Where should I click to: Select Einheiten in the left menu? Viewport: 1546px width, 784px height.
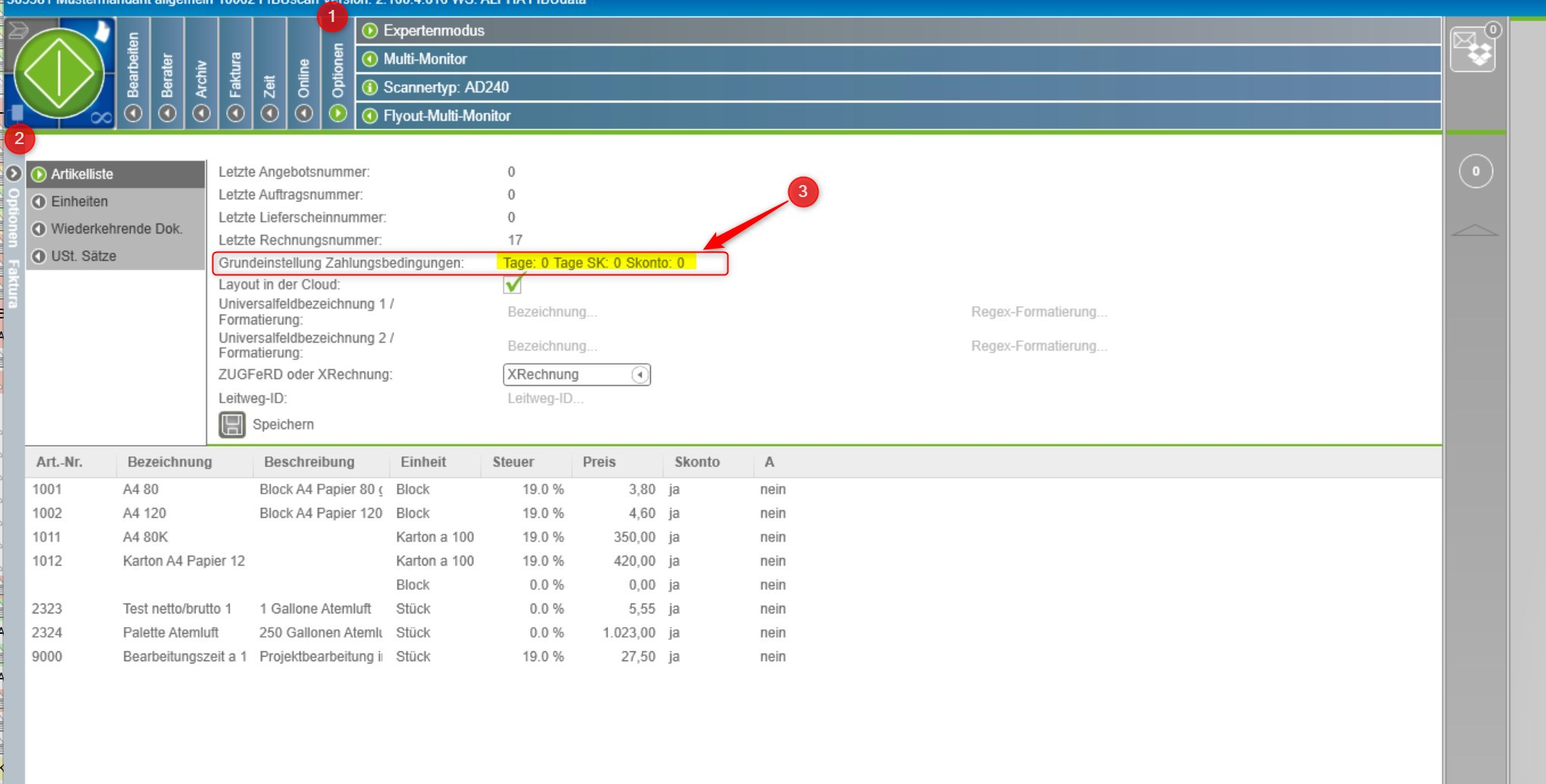[80, 202]
